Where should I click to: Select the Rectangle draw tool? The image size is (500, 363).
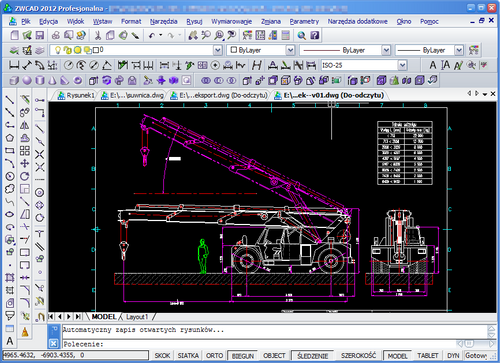pyautogui.click(x=10, y=151)
